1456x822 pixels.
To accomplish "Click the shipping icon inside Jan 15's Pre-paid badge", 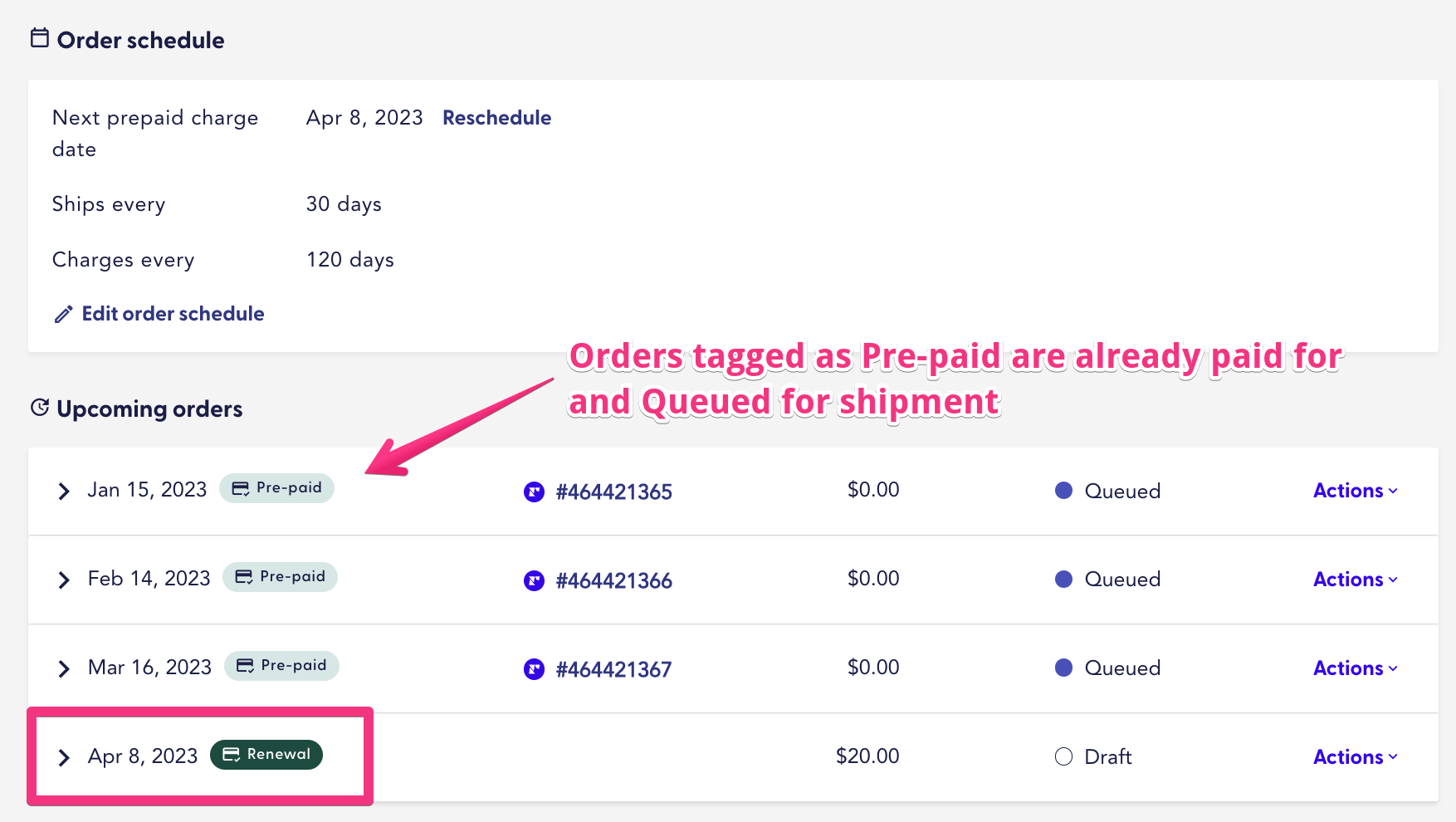I will pyautogui.click(x=242, y=487).
